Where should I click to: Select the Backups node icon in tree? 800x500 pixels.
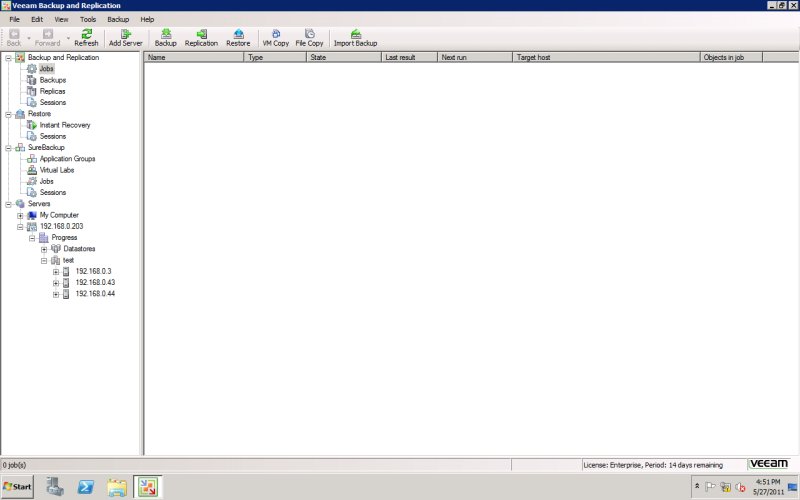[x=32, y=80]
